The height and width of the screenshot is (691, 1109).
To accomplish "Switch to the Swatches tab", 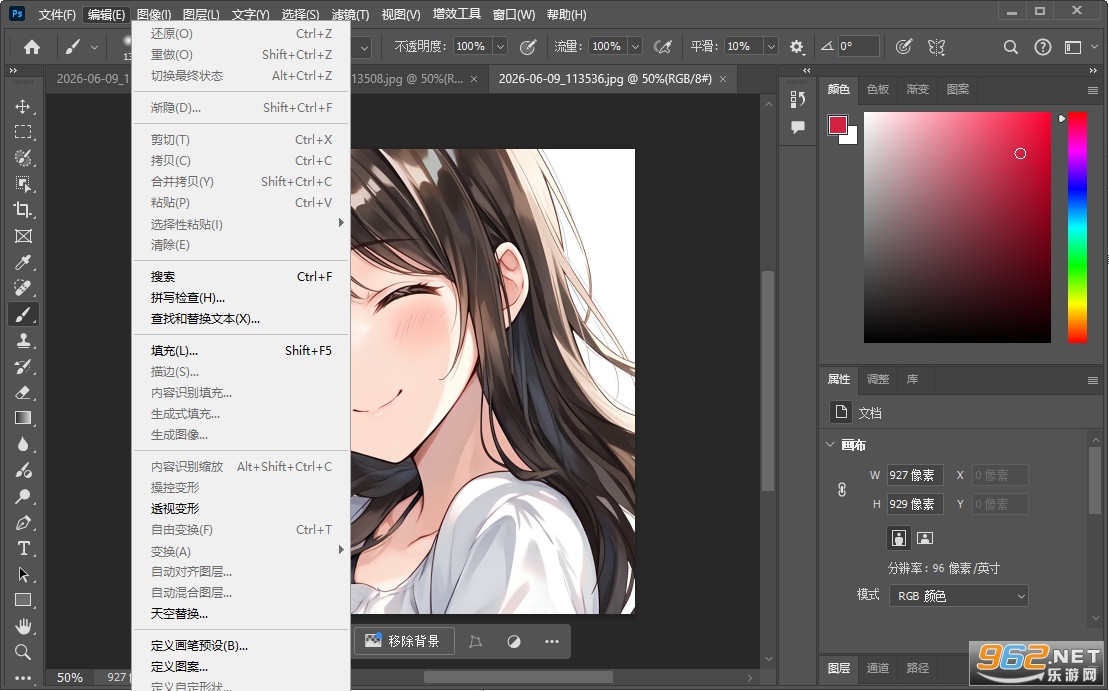I will tap(878, 89).
